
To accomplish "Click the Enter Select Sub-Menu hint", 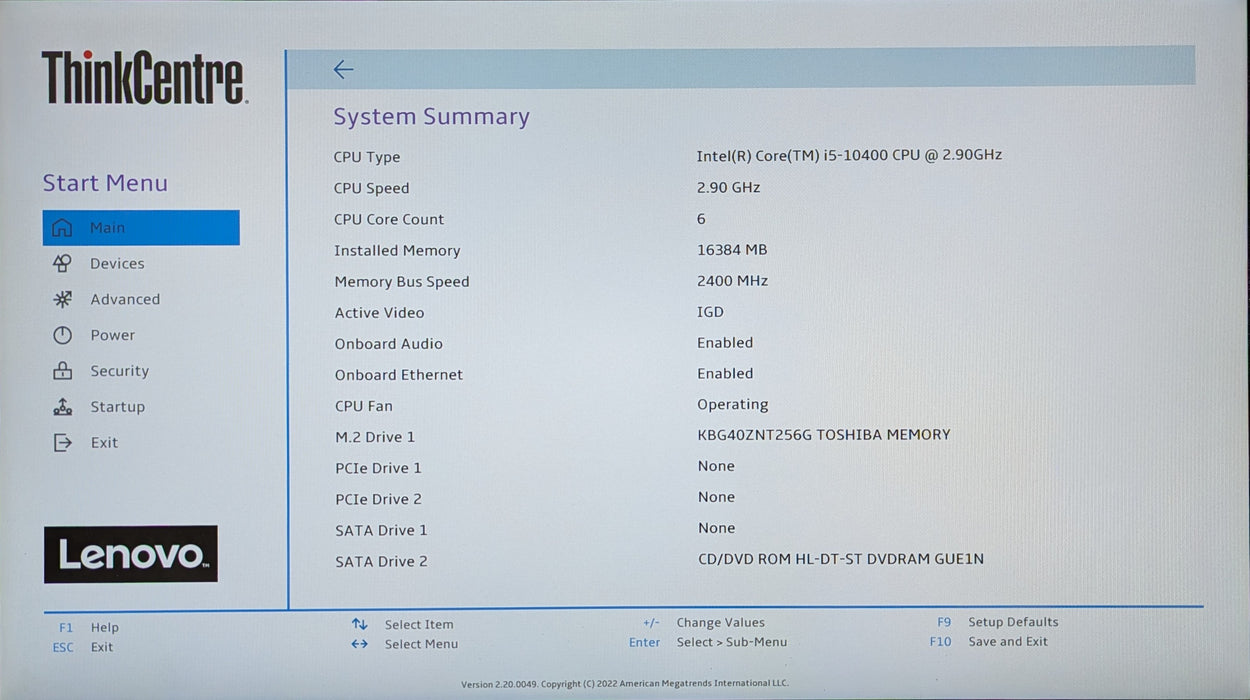I will tap(708, 642).
